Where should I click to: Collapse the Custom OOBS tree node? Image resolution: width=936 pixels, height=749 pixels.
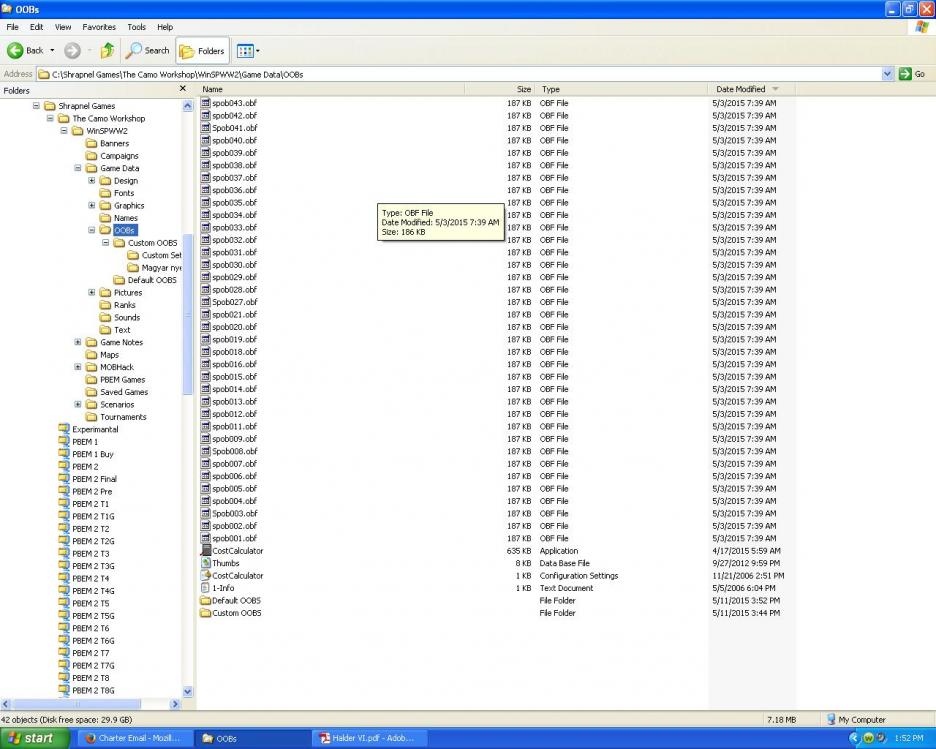click(x=106, y=243)
